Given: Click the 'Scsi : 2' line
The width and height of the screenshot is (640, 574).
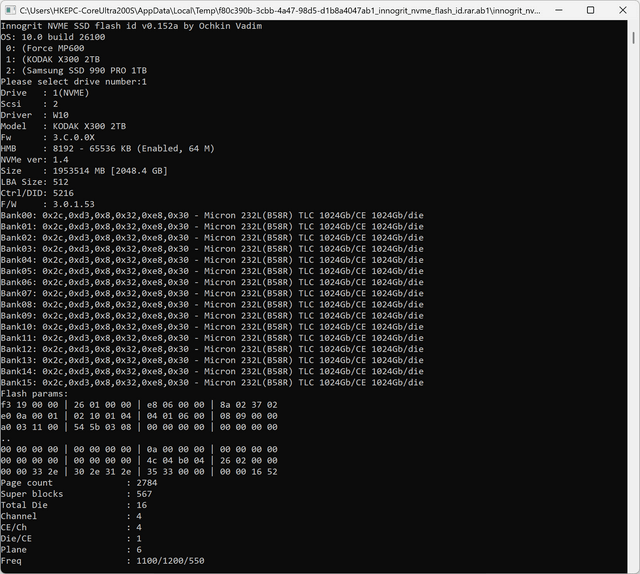Looking at the screenshot, I should coord(29,104).
